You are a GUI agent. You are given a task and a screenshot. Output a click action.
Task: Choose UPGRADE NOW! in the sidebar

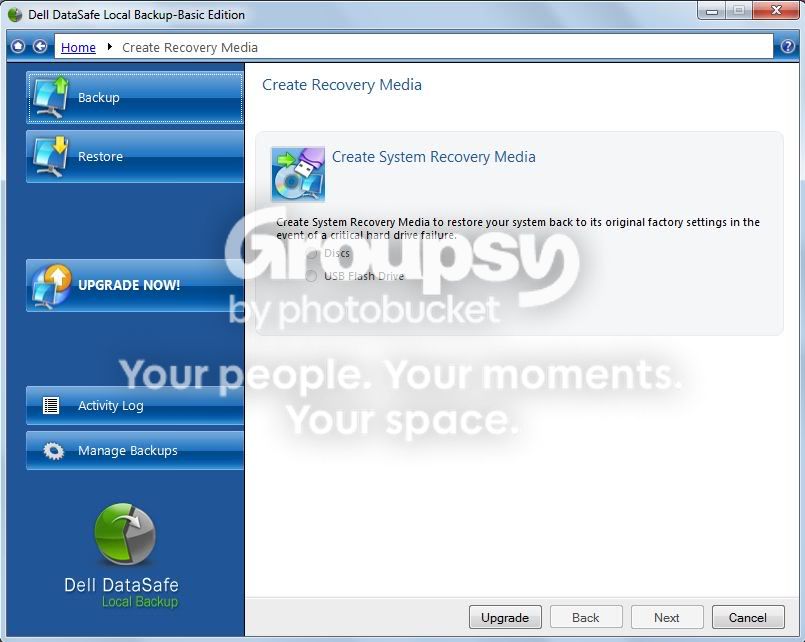click(135, 285)
